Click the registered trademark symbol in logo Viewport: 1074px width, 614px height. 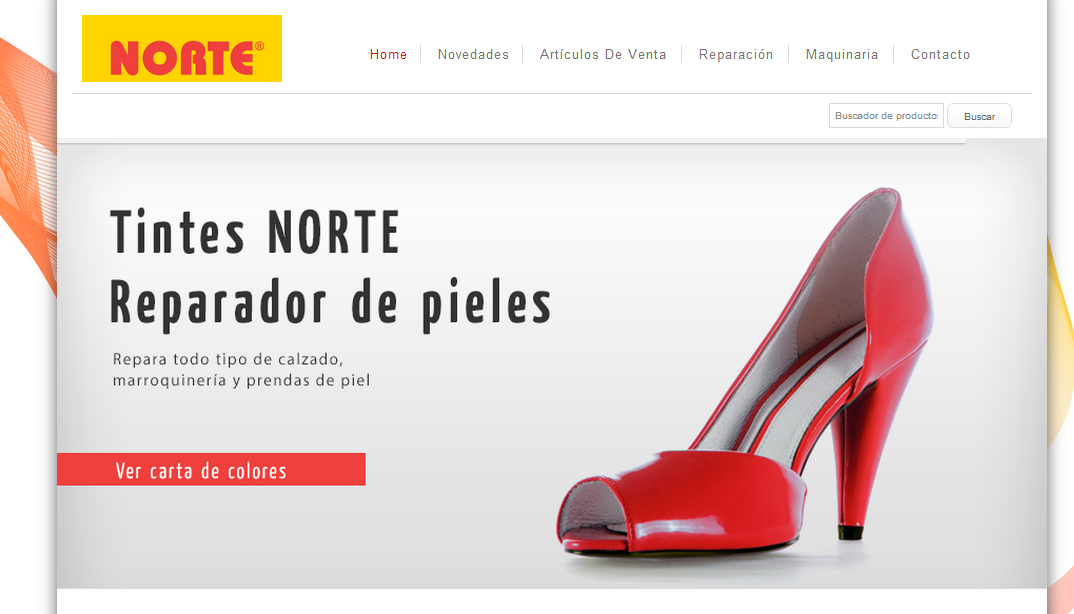click(259, 47)
